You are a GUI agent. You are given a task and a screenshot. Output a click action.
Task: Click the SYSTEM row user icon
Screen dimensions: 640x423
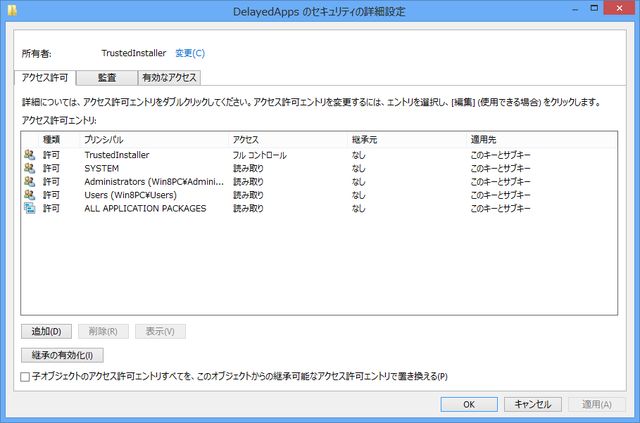pos(29,168)
